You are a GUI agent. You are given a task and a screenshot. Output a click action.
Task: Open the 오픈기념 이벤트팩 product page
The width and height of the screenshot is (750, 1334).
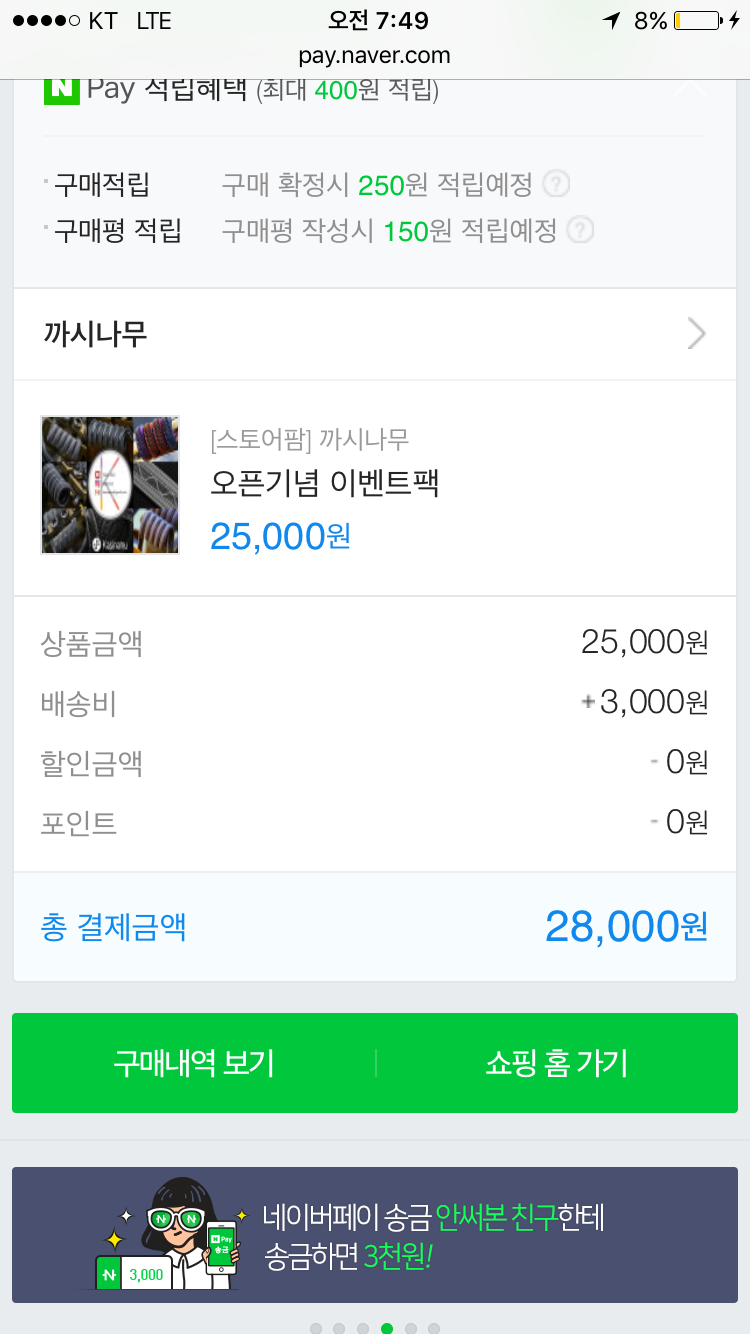coord(325,483)
